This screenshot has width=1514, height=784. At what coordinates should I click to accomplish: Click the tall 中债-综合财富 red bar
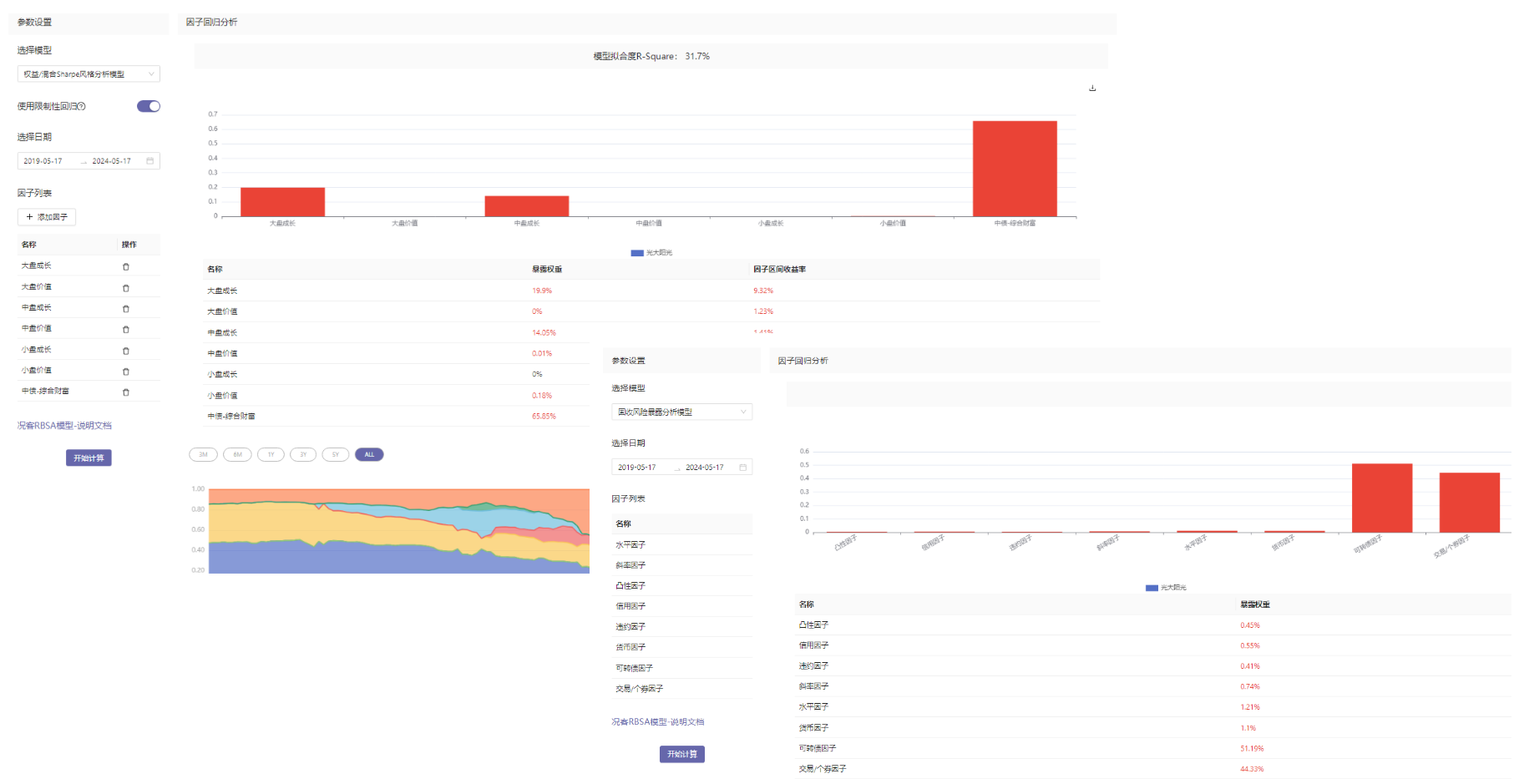click(1015, 169)
